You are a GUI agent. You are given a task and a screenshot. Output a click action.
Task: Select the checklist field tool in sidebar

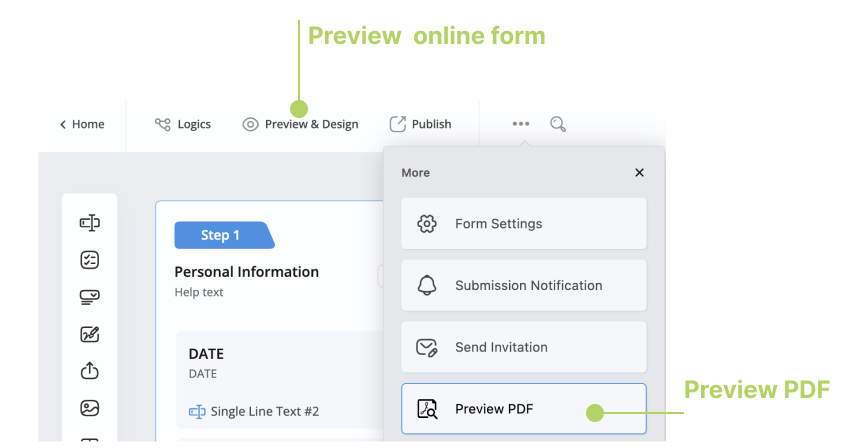(x=89, y=260)
